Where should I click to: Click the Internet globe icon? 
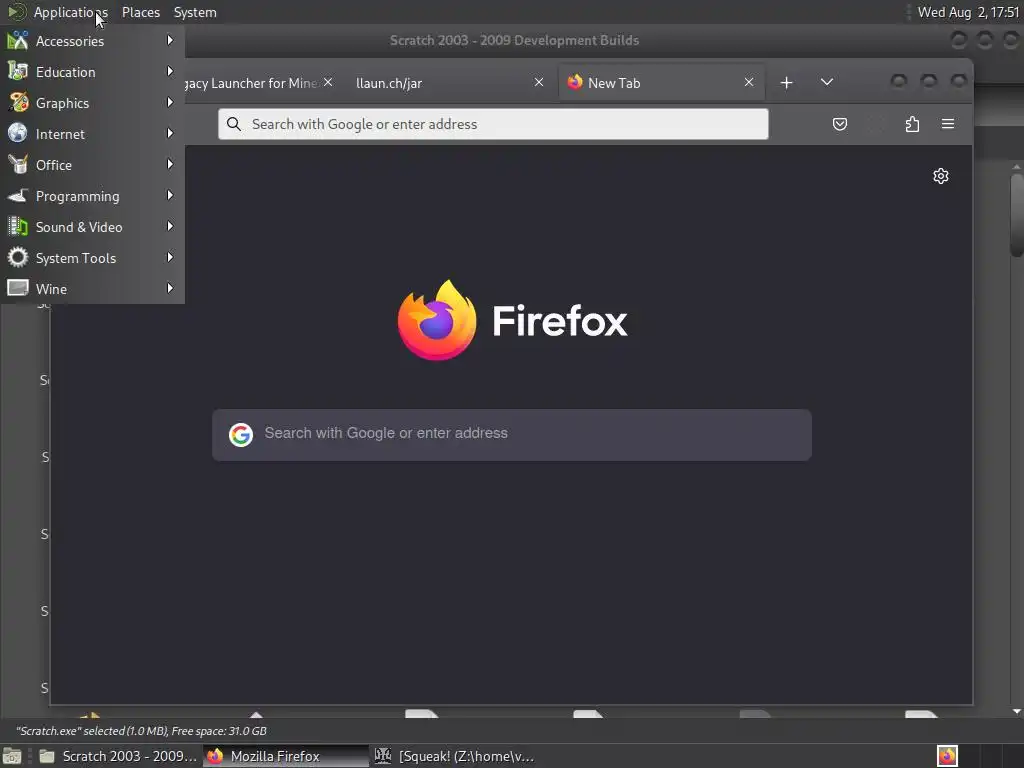coord(18,133)
